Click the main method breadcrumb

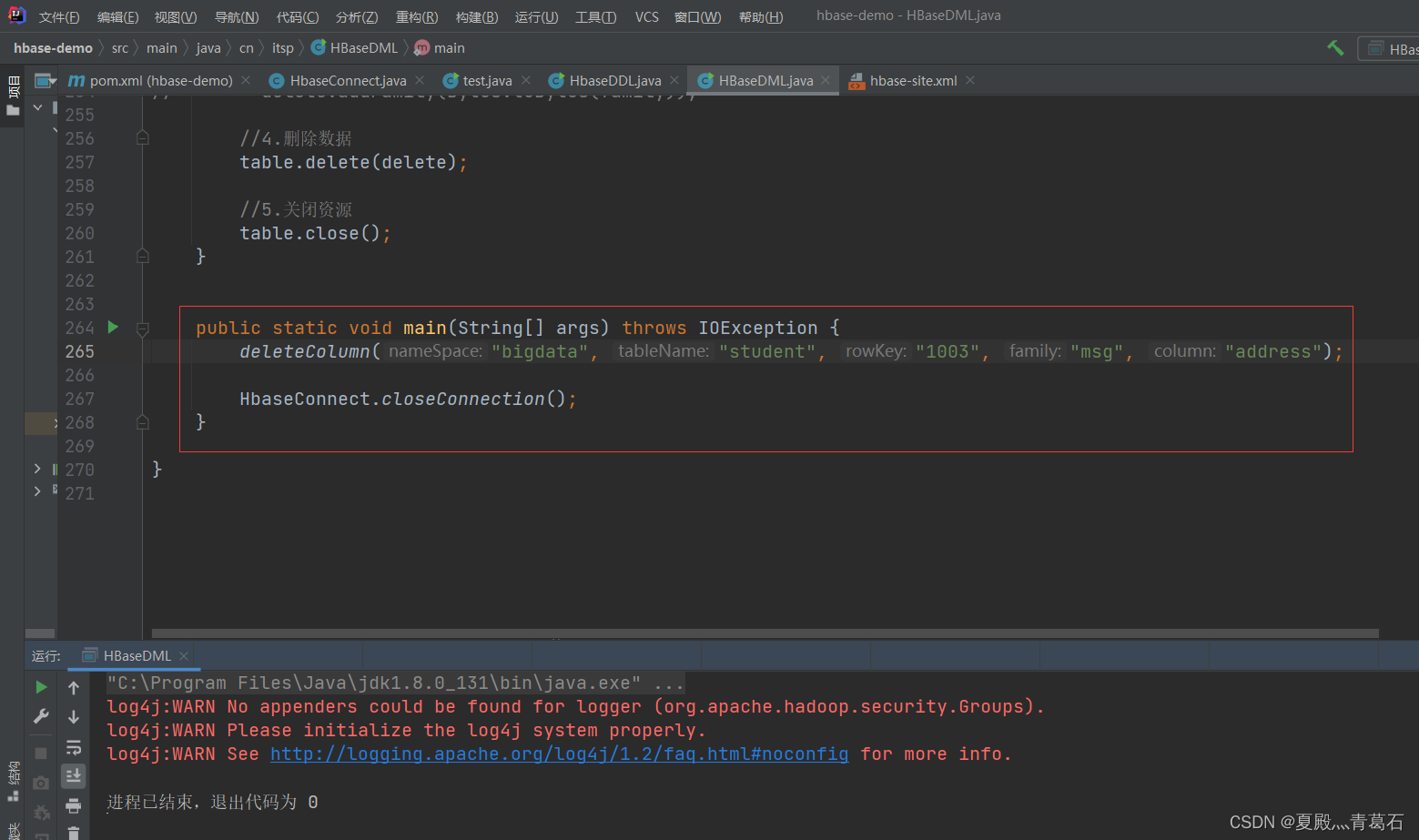[x=440, y=48]
